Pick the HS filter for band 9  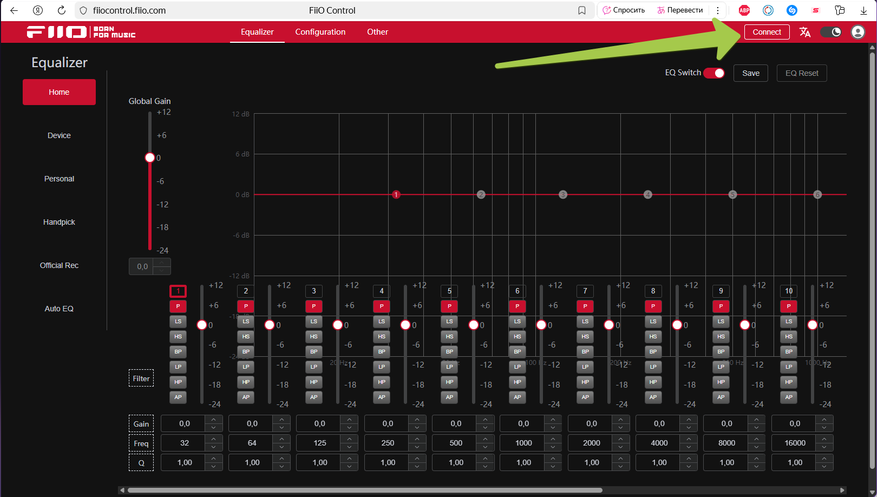[721, 337]
